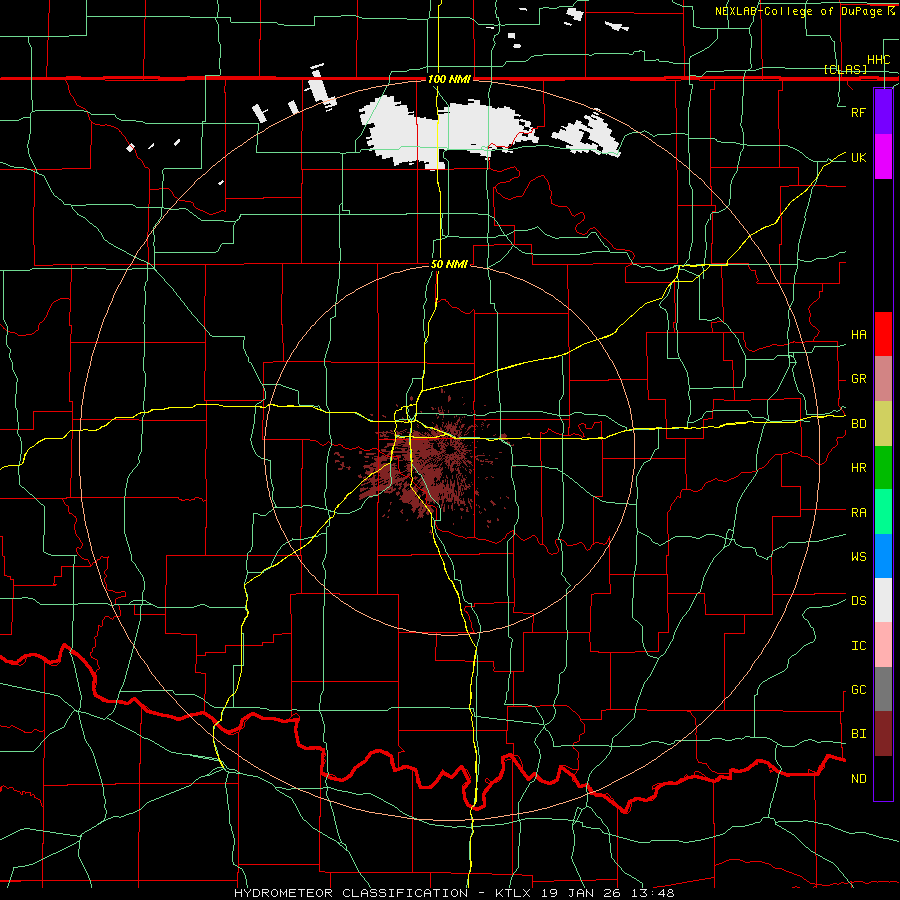Viewport: 900px width, 900px height.
Task: Click the NEXLAB-College of DuPage credit
Action: [798, 11]
